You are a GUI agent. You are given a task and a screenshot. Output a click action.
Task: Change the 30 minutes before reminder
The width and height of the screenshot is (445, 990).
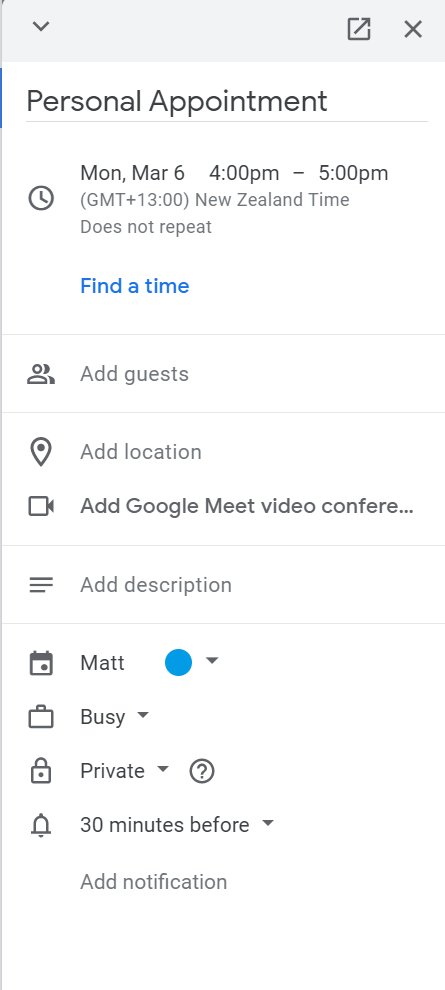(x=177, y=825)
